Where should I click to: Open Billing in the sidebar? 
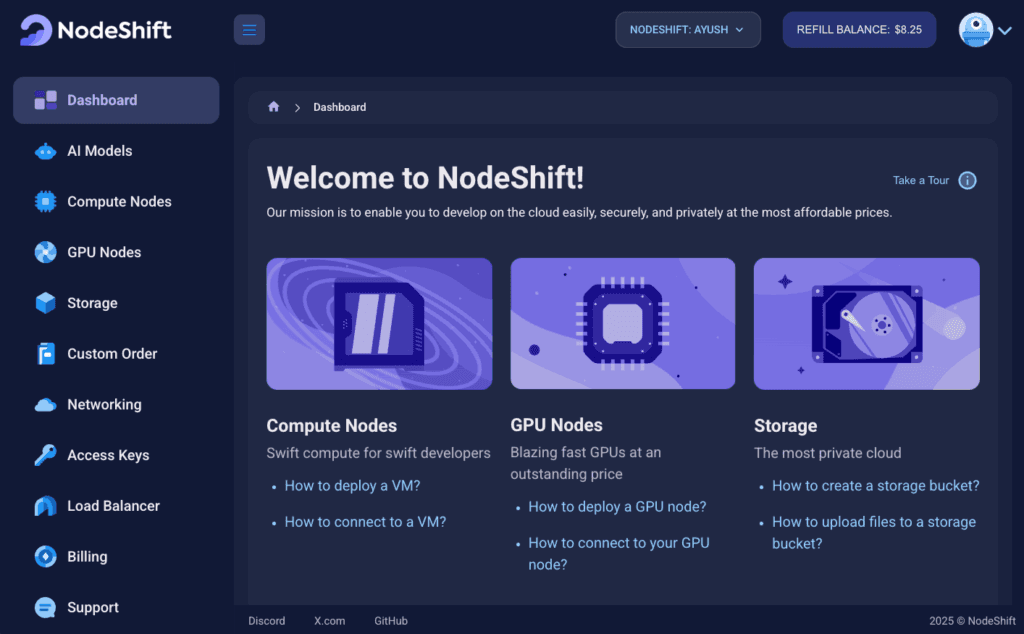(87, 557)
